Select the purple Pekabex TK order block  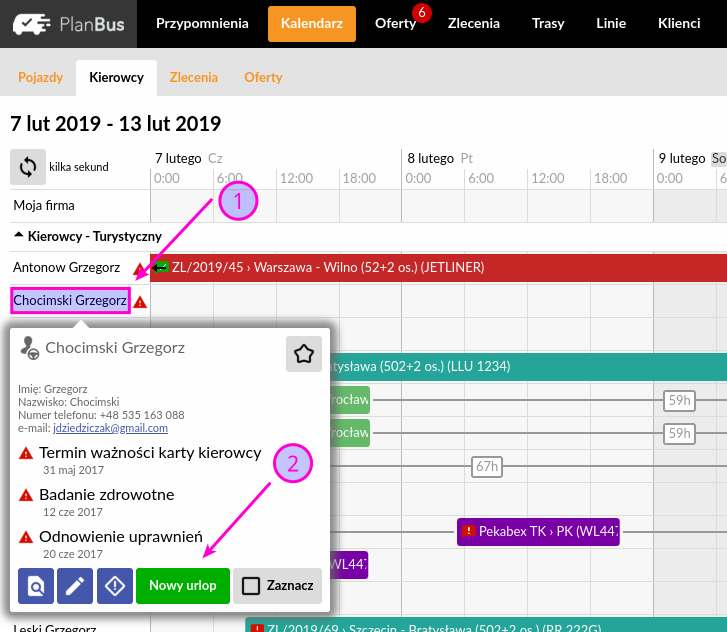(x=538, y=531)
